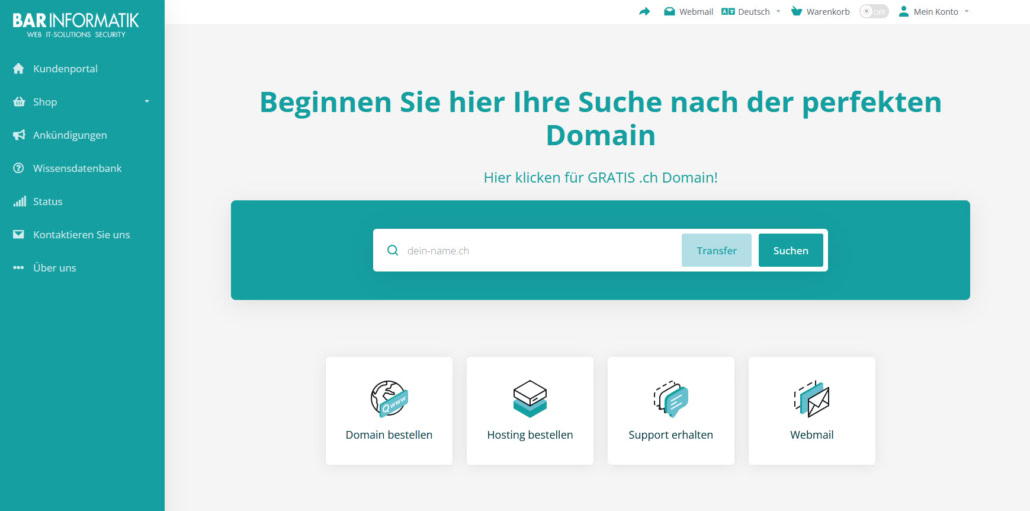1030x511 pixels.
Task: Open Ankündigungen from the sidebar
Action: coord(69,135)
